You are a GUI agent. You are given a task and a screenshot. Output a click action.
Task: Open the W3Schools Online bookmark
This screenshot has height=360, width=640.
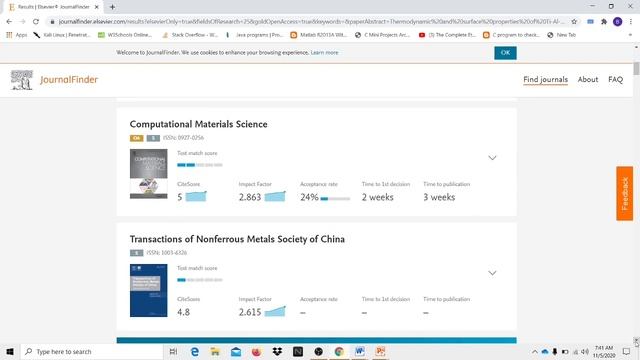click(x=125, y=35)
